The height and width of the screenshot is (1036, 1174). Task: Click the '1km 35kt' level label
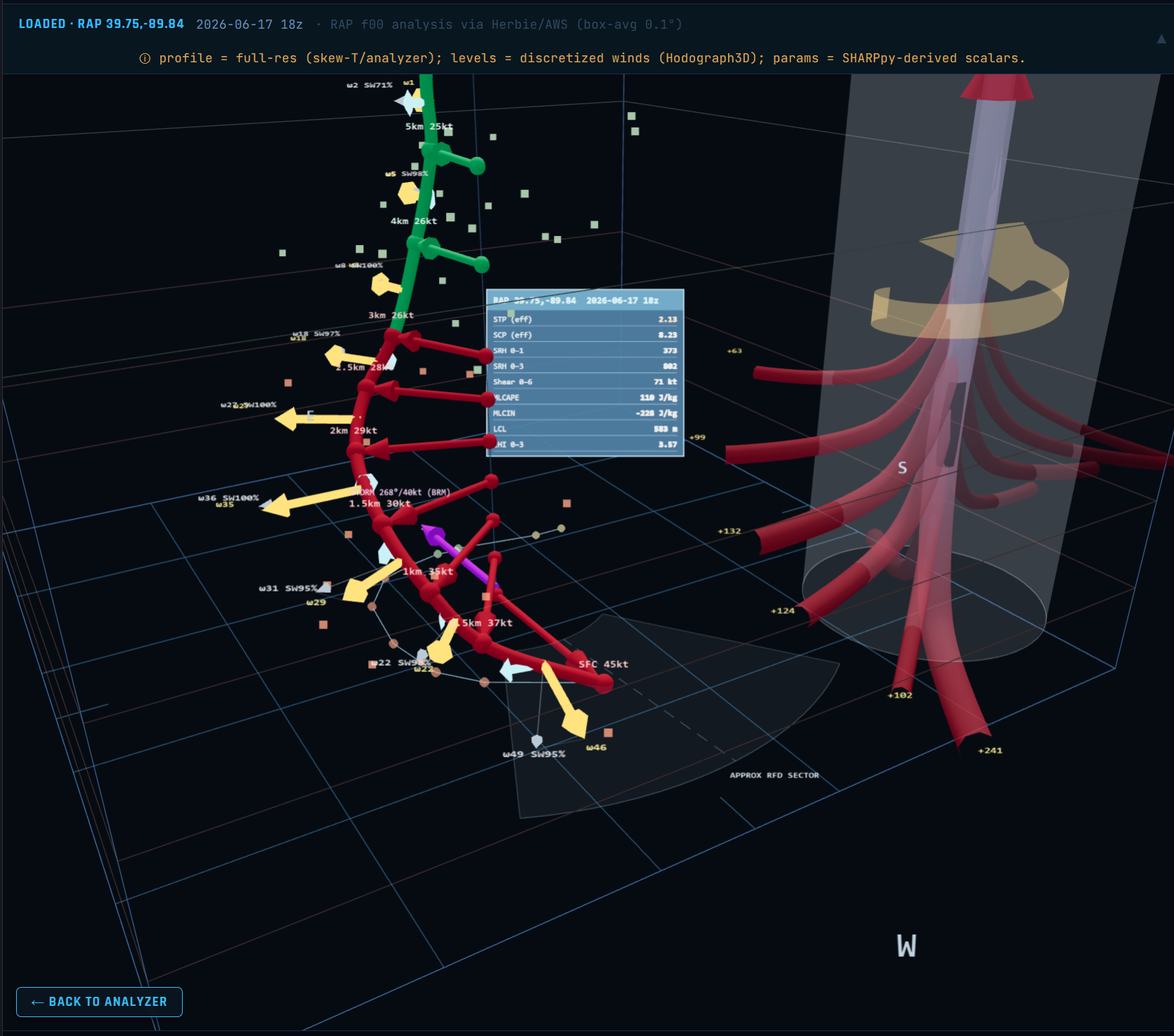[x=428, y=572]
